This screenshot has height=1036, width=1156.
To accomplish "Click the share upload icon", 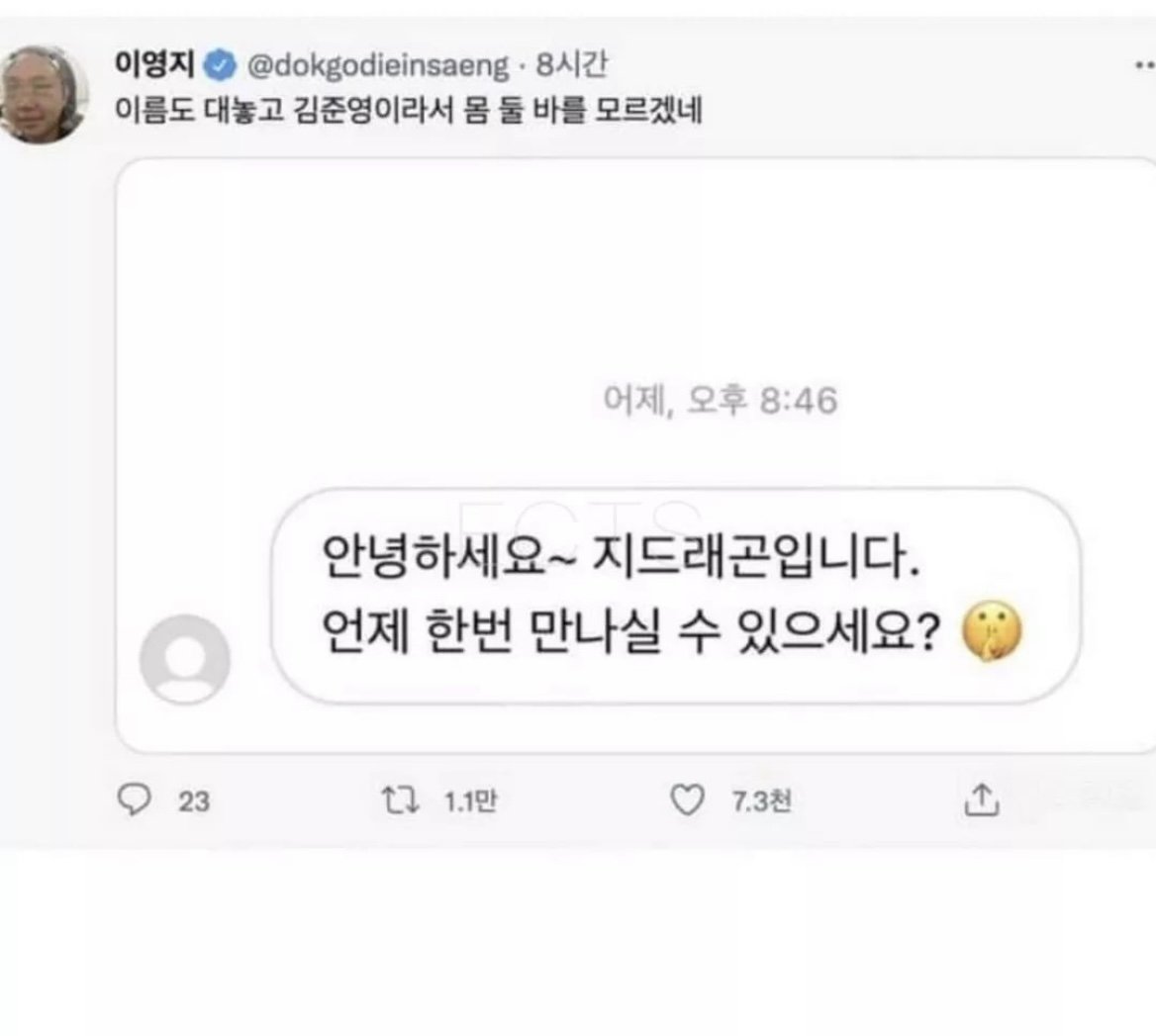I will click(981, 800).
